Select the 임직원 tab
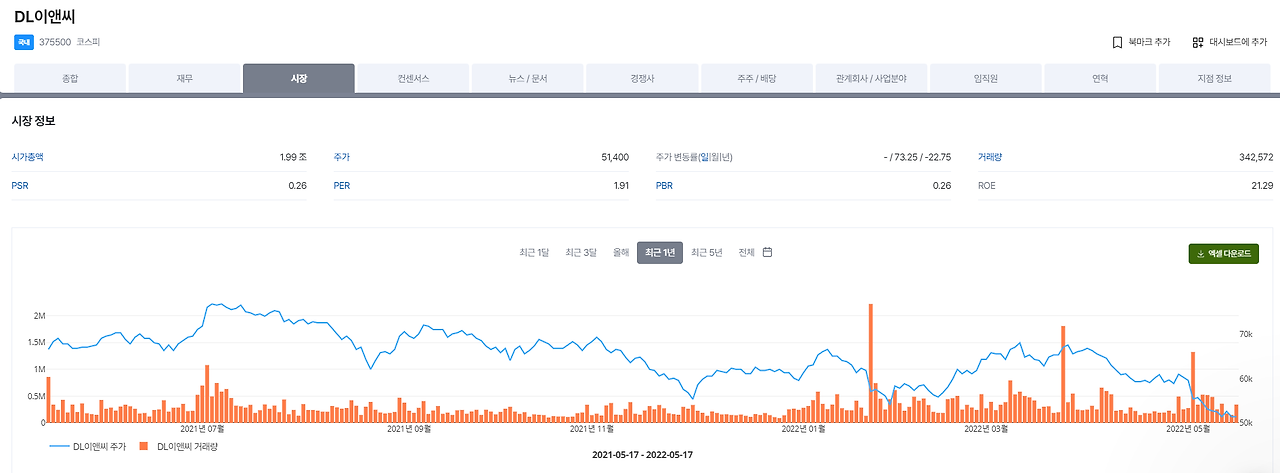Viewport: 1280px width, 473px height. (x=985, y=78)
